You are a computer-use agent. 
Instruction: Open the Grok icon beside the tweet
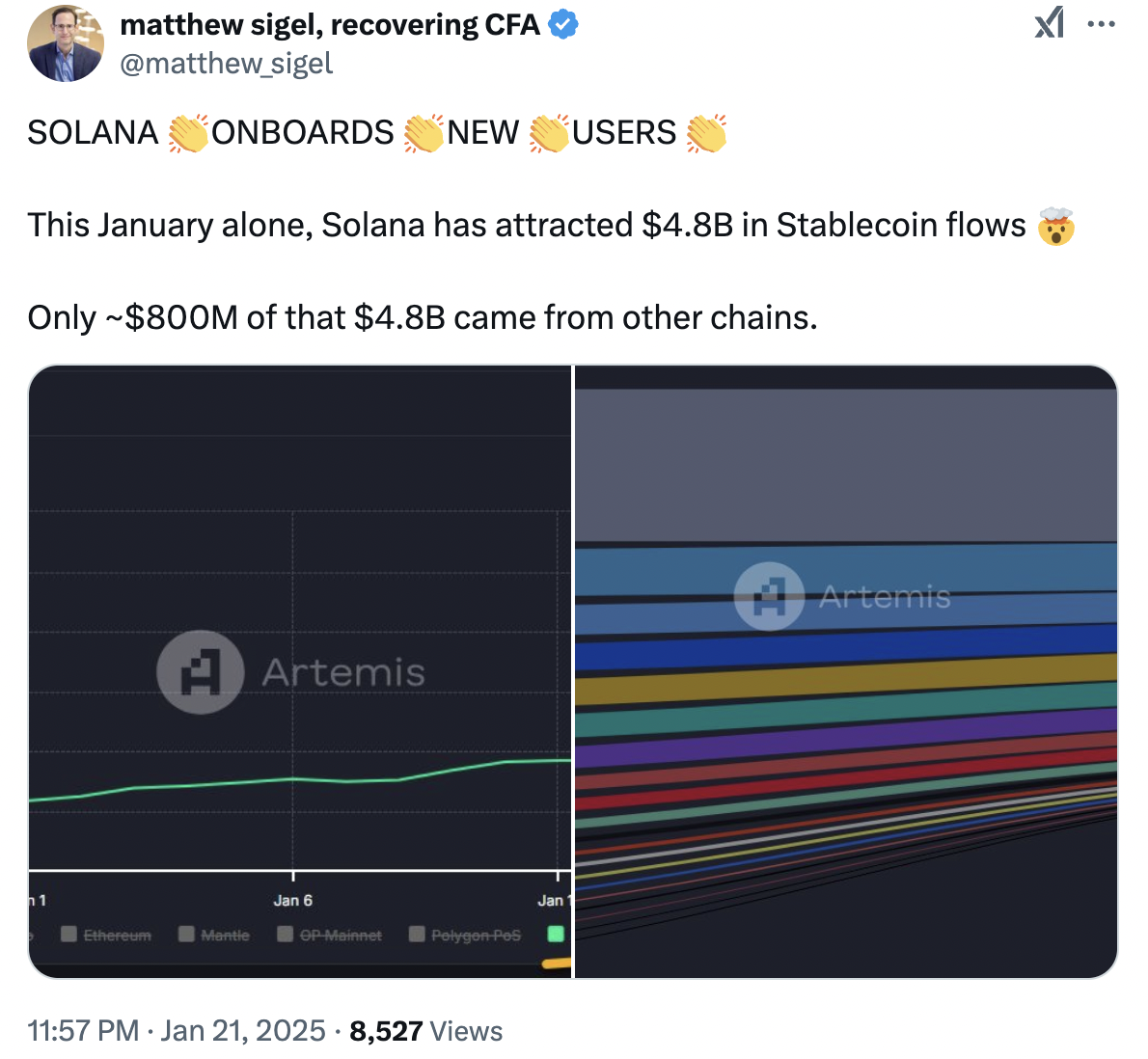click(1049, 22)
